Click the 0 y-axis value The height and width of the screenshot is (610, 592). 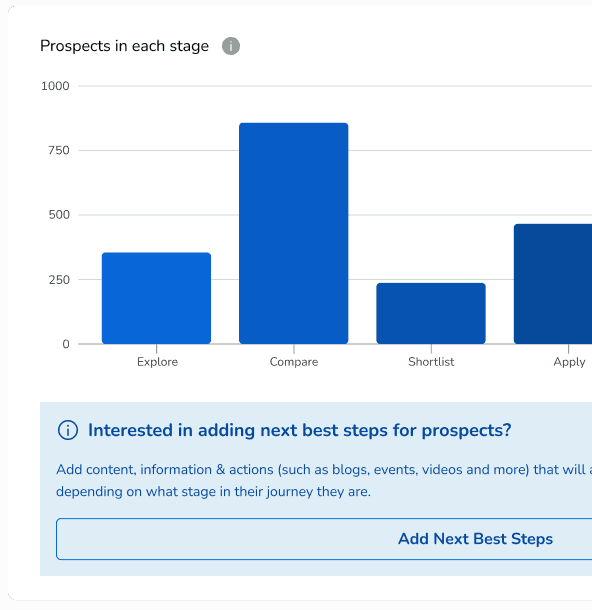(66, 344)
